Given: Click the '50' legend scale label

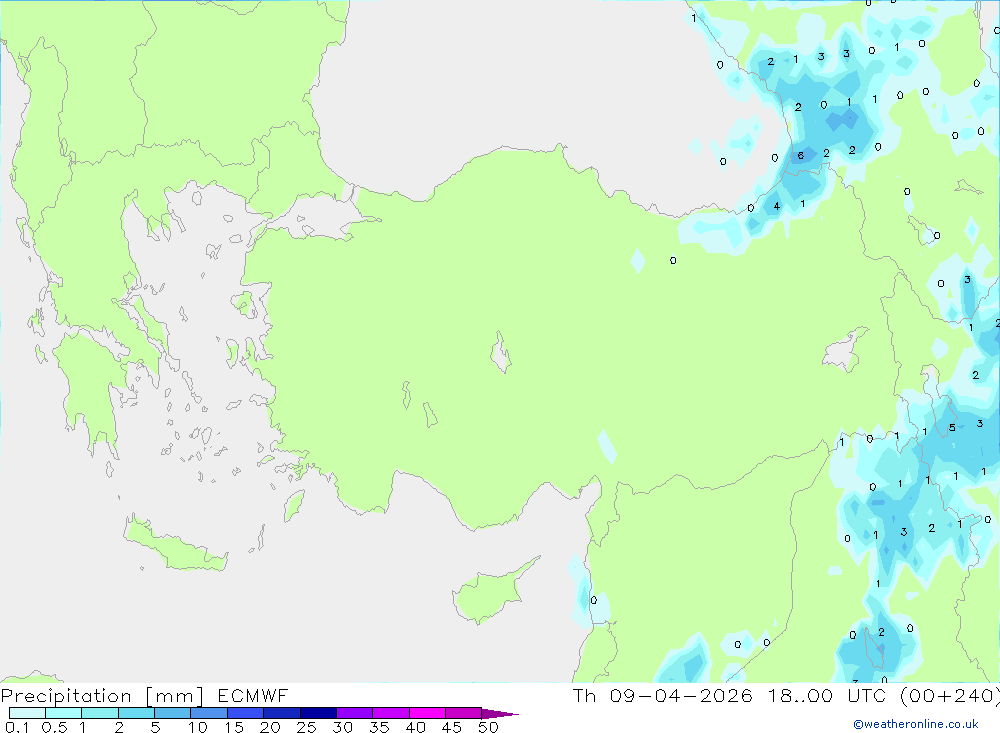Looking at the screenshot, I should point(489,727).
